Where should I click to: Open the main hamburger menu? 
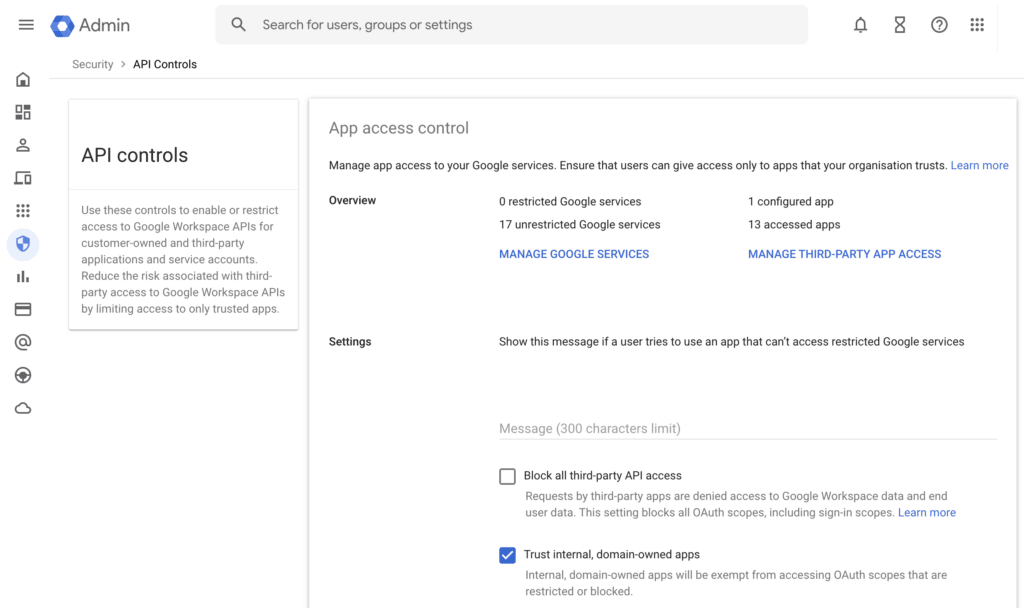pos(26,25)
